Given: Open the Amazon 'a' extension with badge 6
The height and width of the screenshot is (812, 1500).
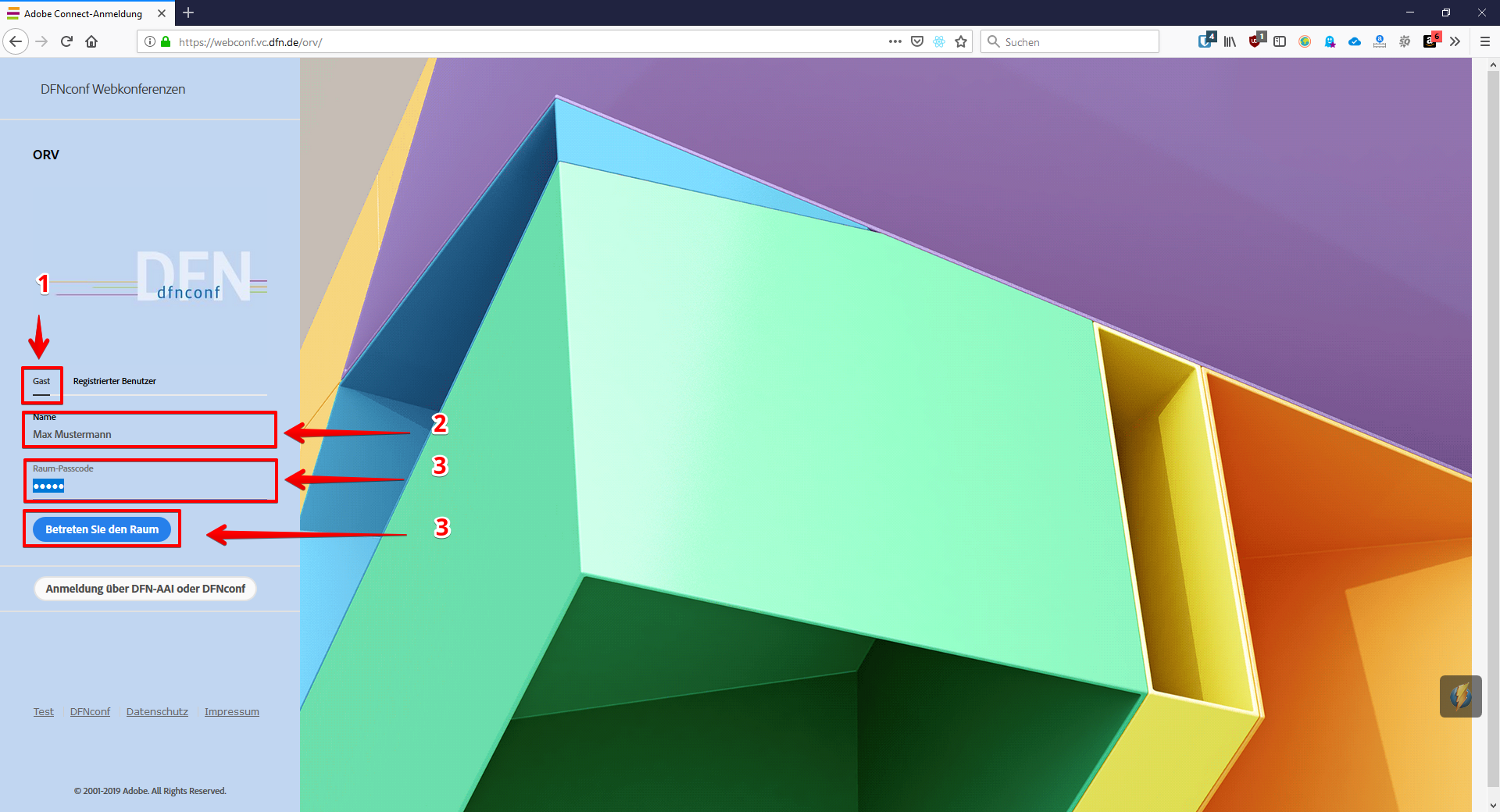Looking at the screenshot, I should [1431, 41].
